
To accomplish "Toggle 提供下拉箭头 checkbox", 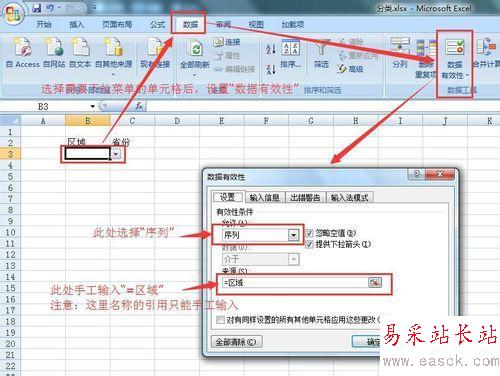I will tap(309, 244).
